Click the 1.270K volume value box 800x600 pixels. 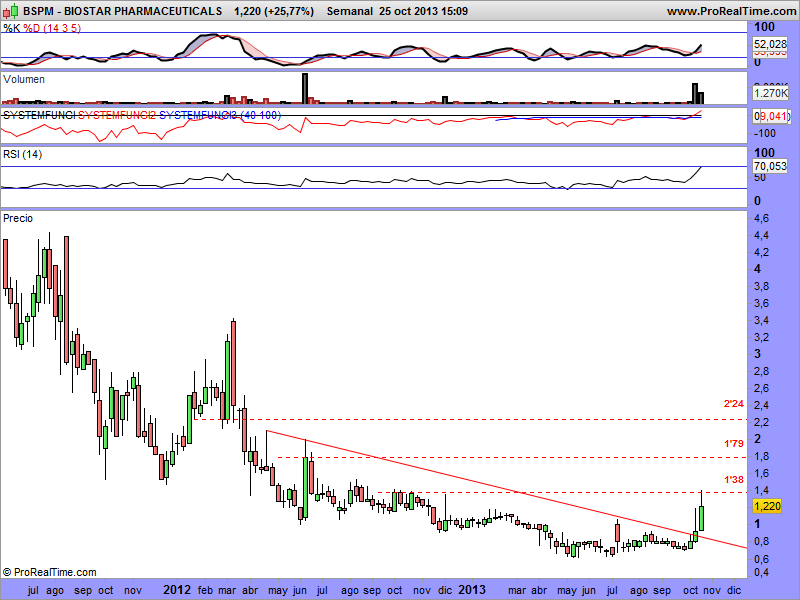[770, 93]
